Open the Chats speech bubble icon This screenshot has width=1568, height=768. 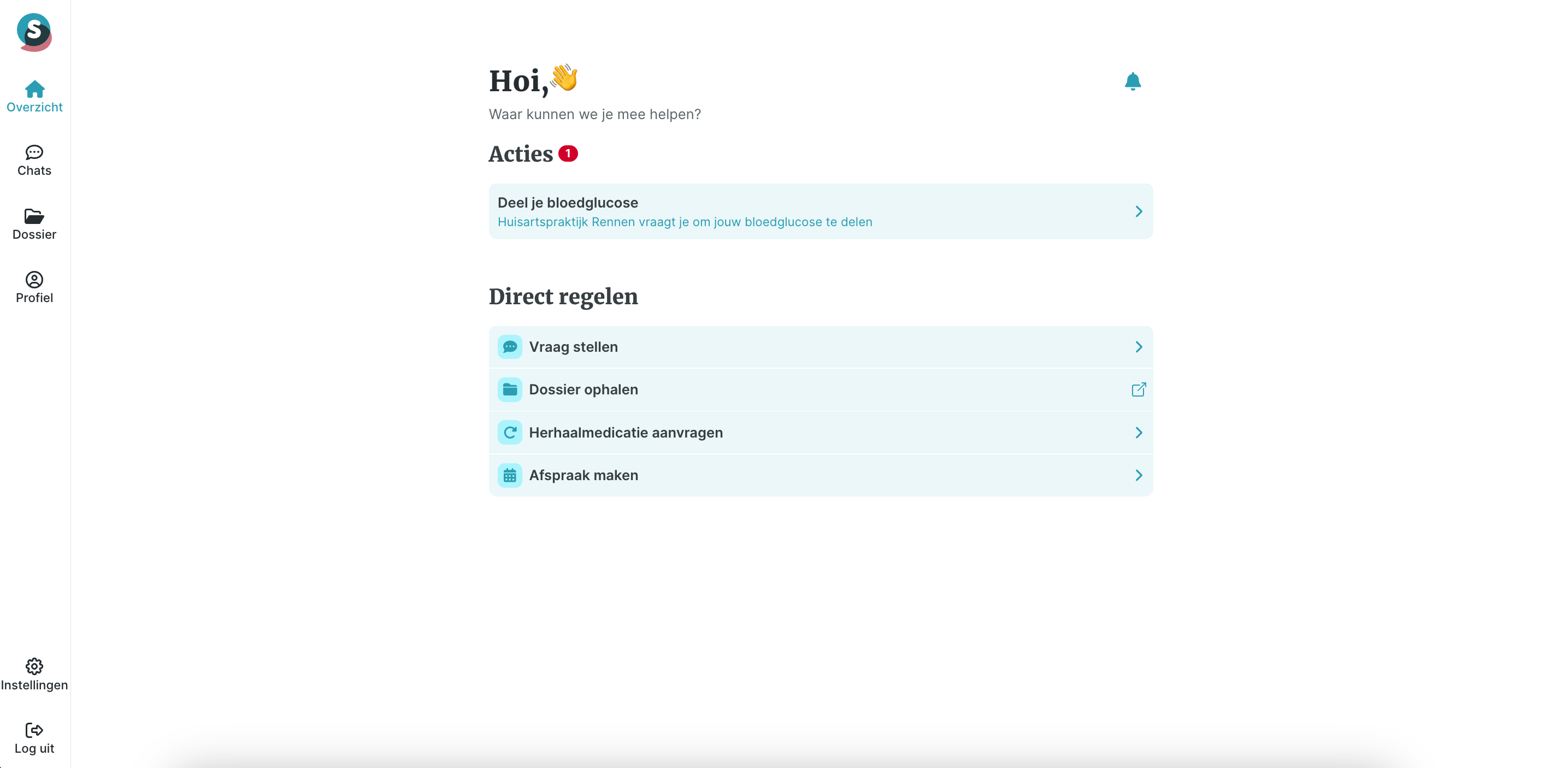(x=34, y=152)
